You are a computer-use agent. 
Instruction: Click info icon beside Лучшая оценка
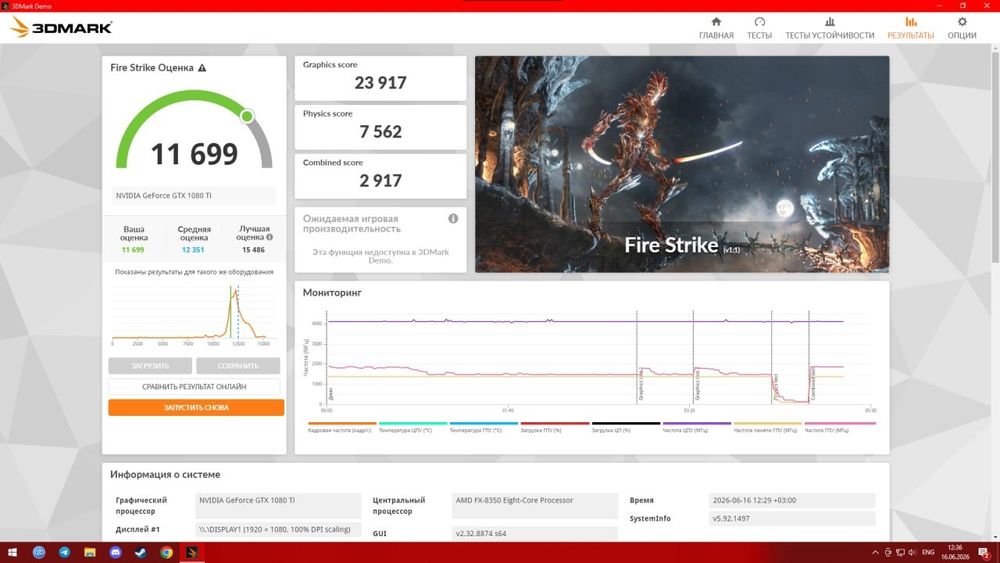pyautogui.click(x=270, y=237)
